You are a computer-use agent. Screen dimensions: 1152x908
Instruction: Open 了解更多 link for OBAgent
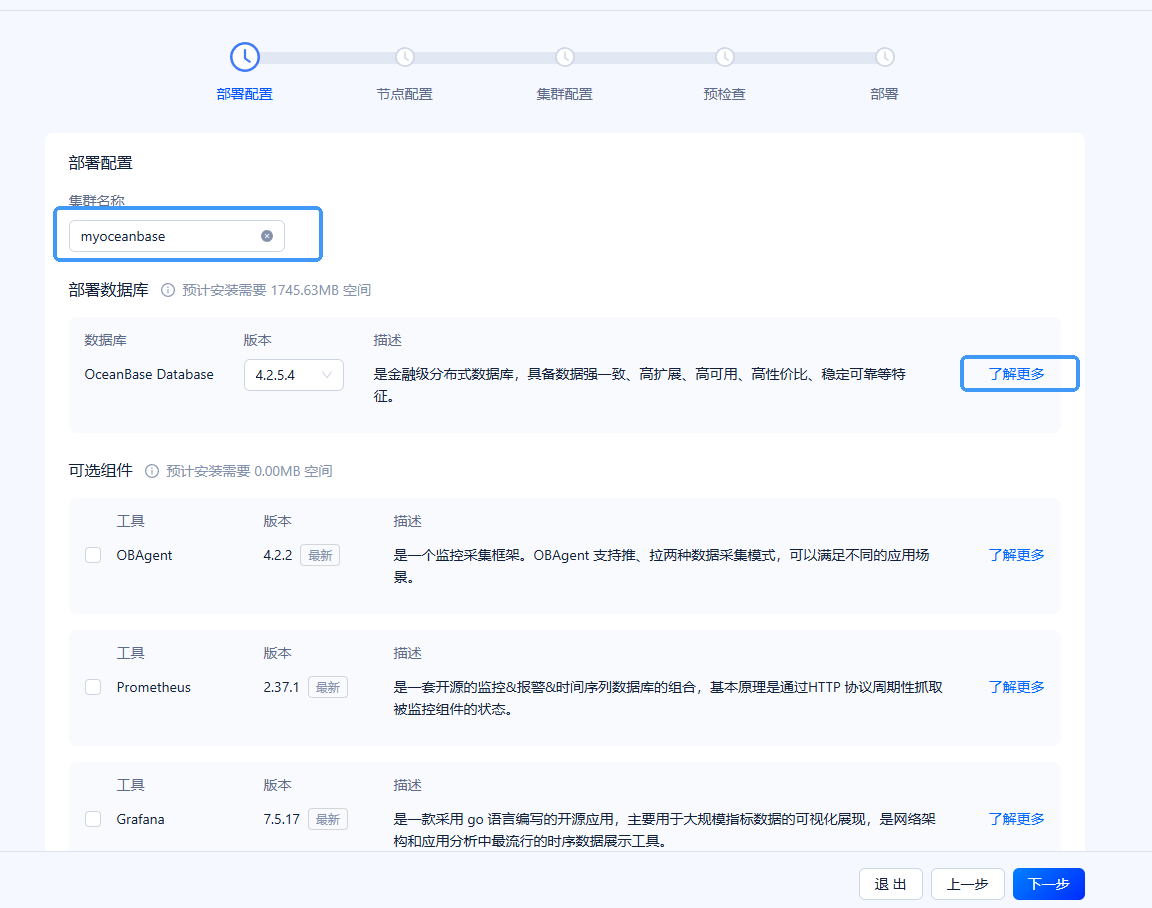click(x=1017, y=555)
